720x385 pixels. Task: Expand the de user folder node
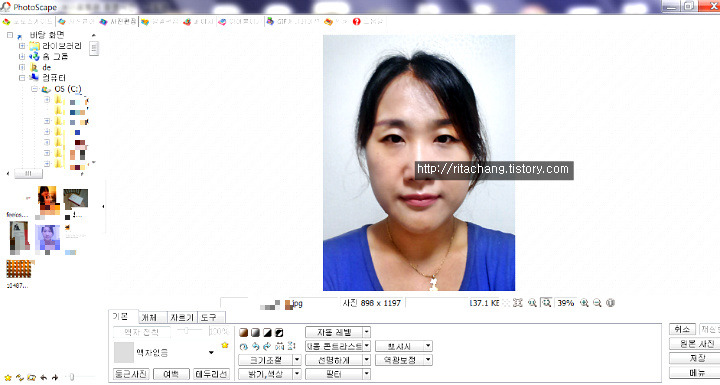(22, 67)
